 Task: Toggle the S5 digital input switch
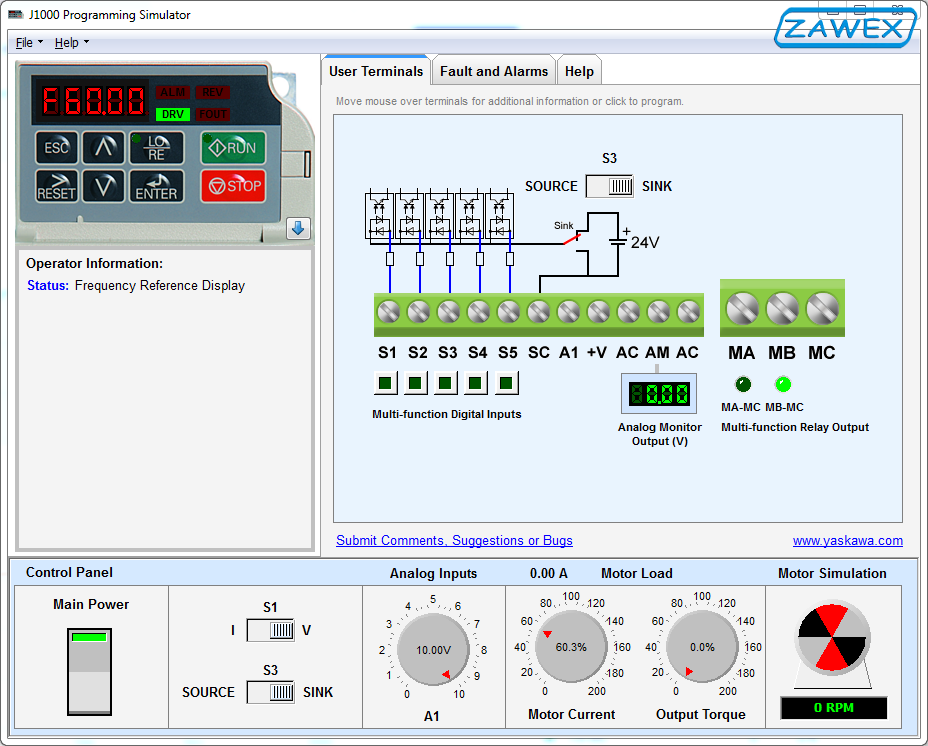pos(506,383)
